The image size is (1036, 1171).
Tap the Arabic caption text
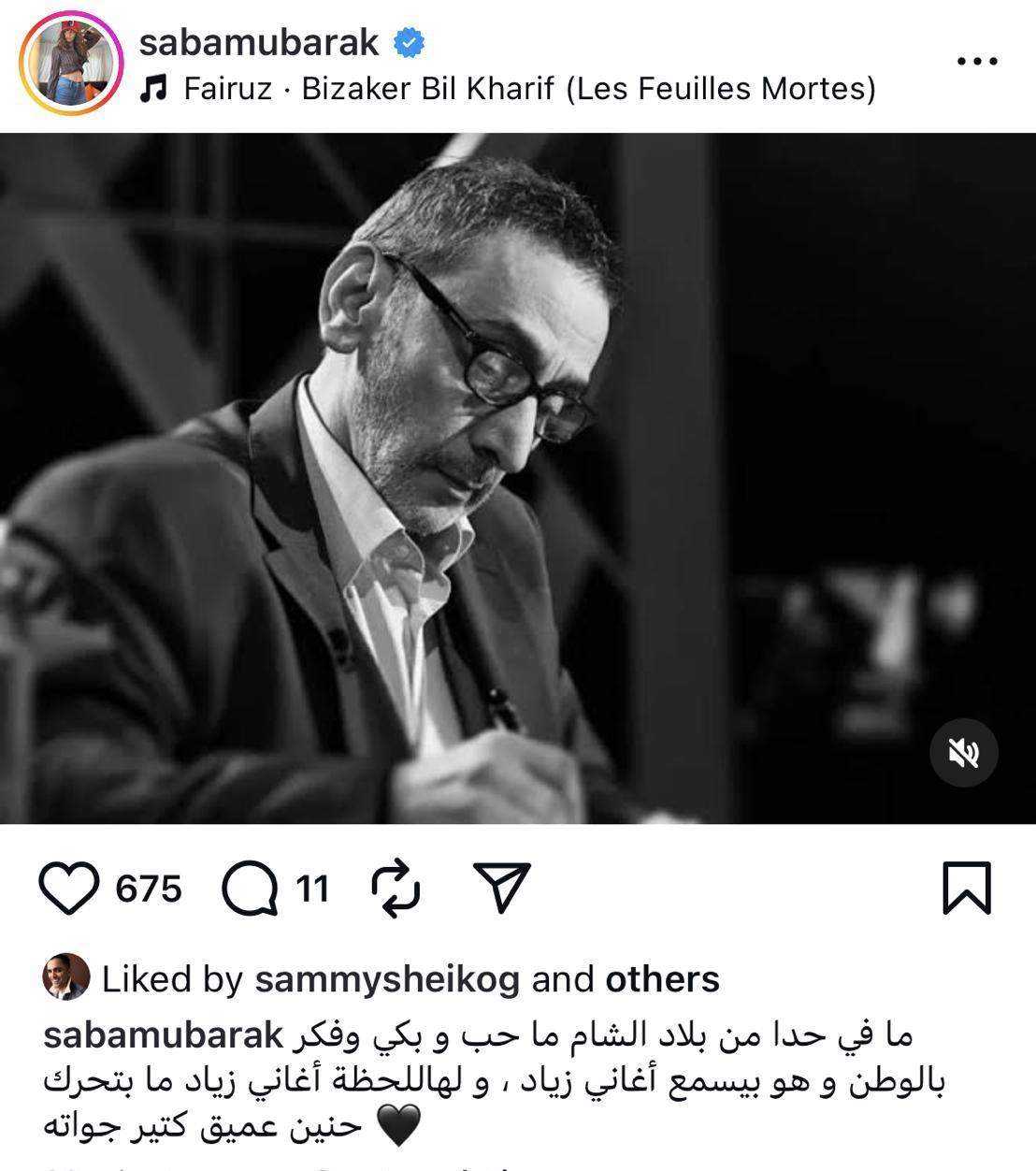(x=496, y=1080)
